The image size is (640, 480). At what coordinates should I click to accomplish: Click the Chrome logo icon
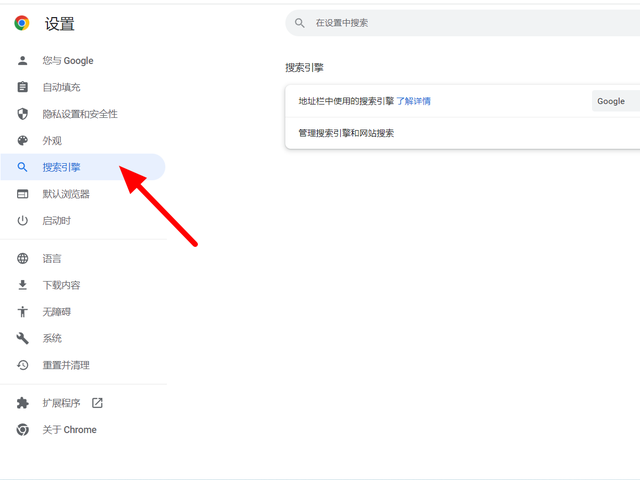[x=22, y=23]
